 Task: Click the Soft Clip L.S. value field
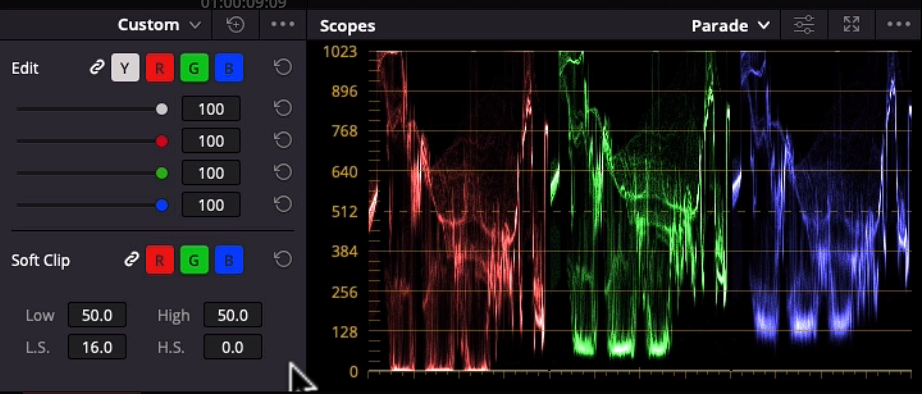97,347
